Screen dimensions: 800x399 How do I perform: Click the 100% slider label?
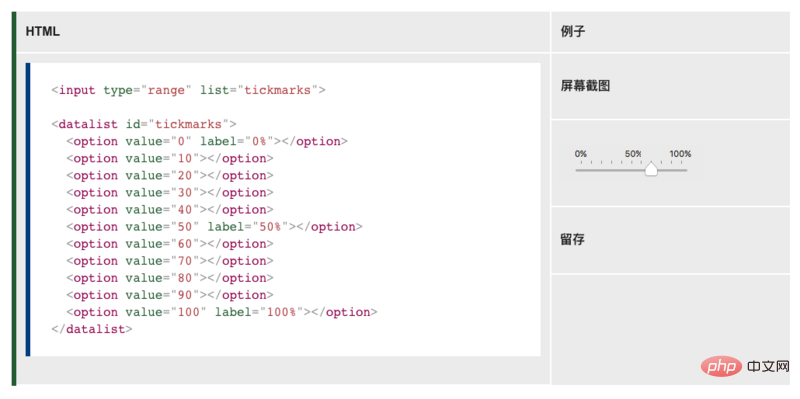681,154
